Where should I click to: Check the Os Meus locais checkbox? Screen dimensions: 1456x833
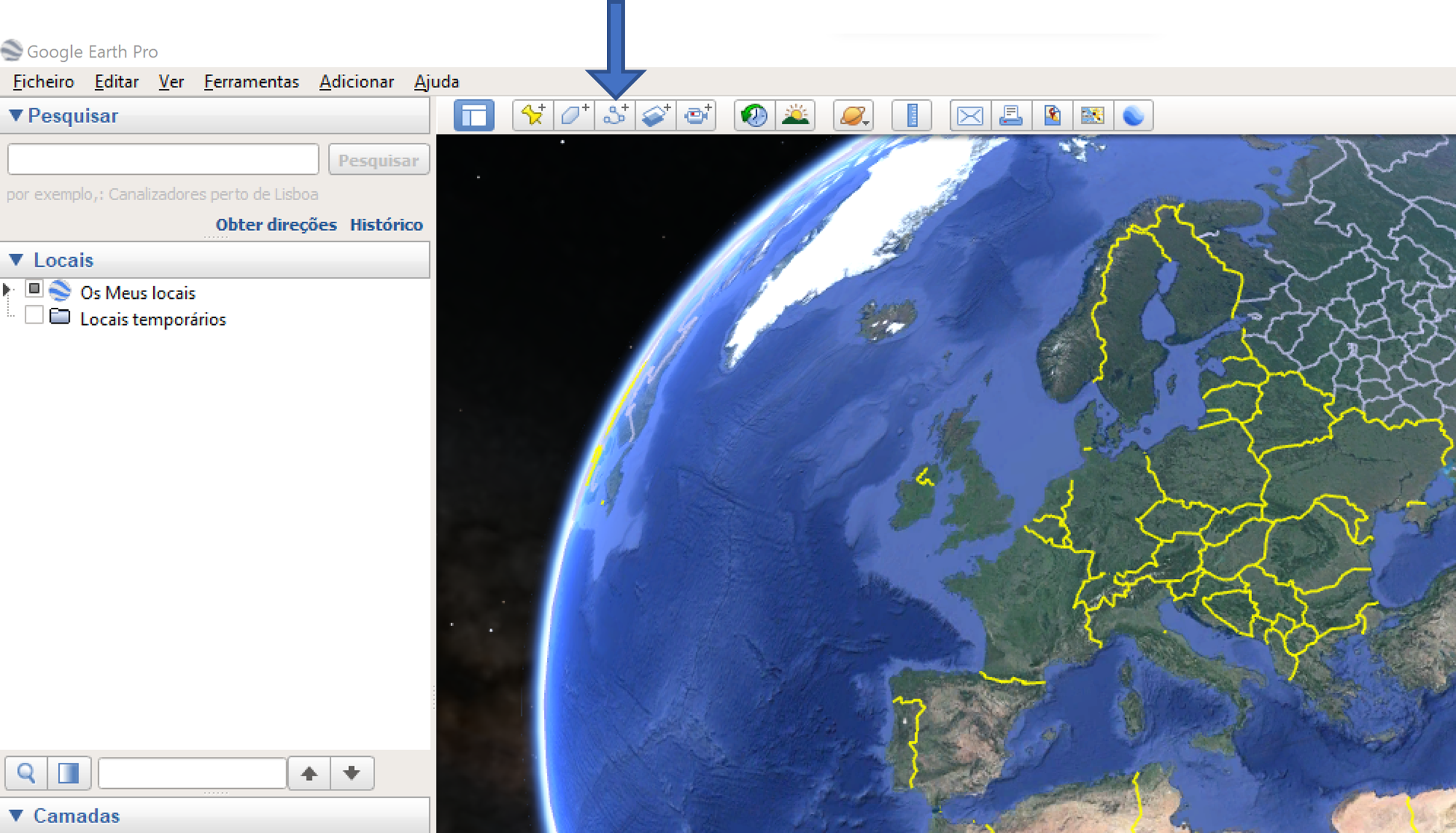click(34, 289)
